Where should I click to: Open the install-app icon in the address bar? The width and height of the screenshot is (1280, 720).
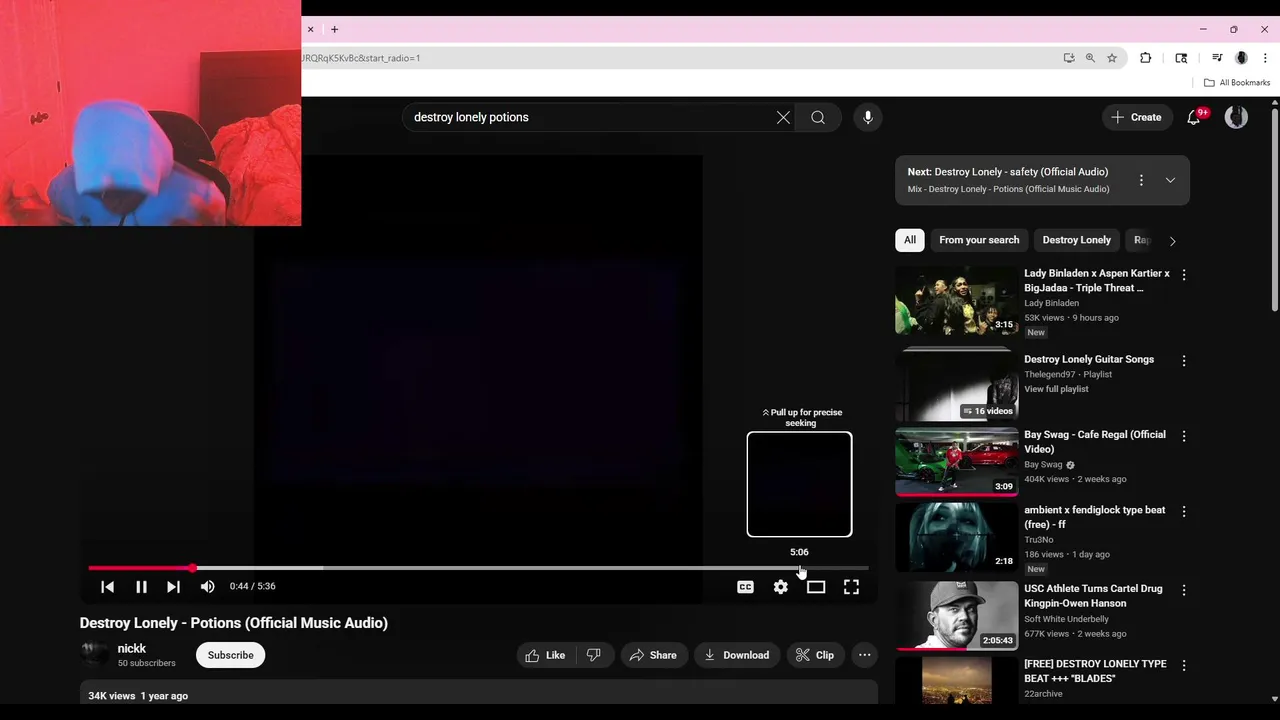point(1069,58)
